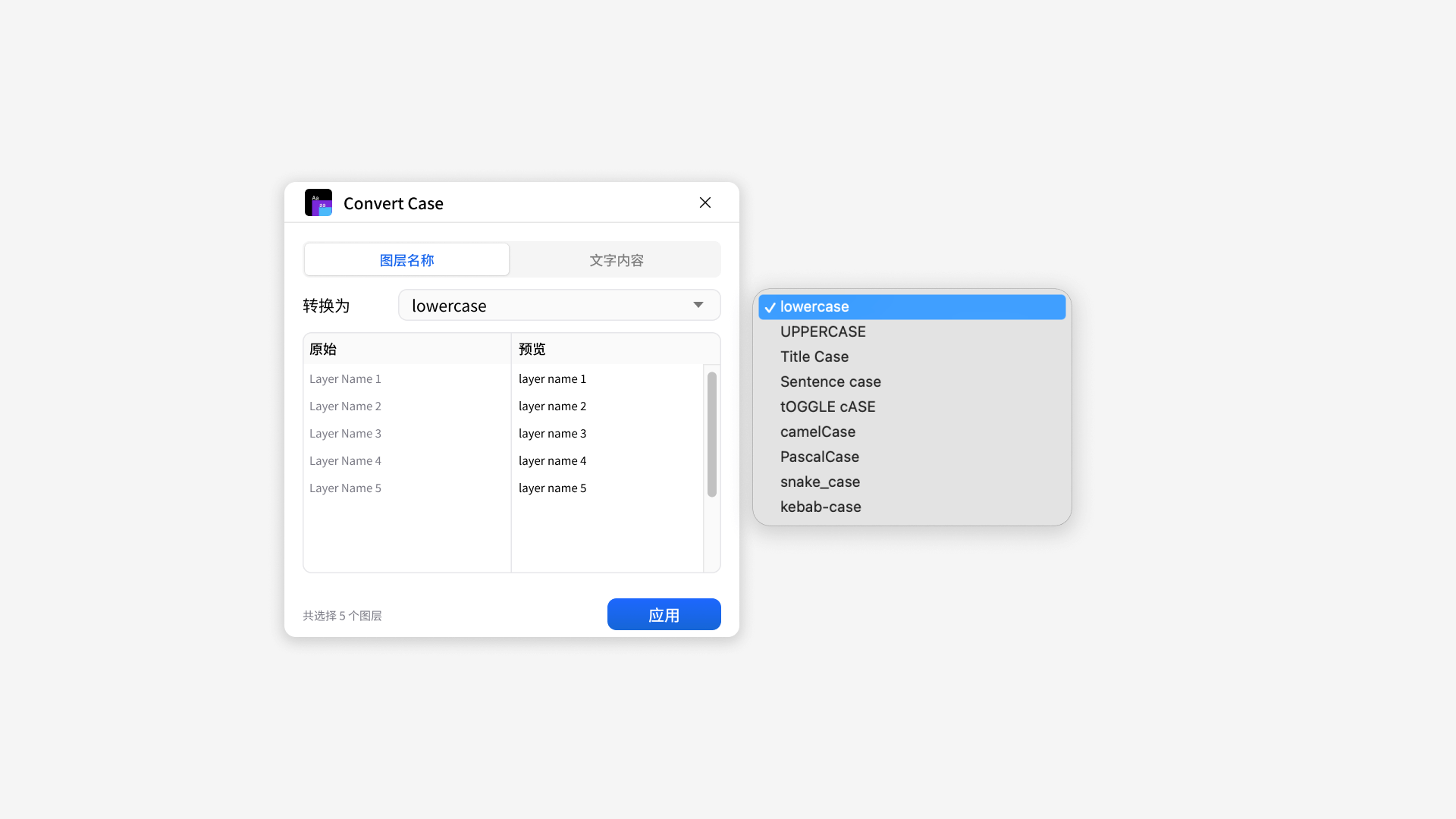Open the 转换为 case dropdown

tap(559, 306)
